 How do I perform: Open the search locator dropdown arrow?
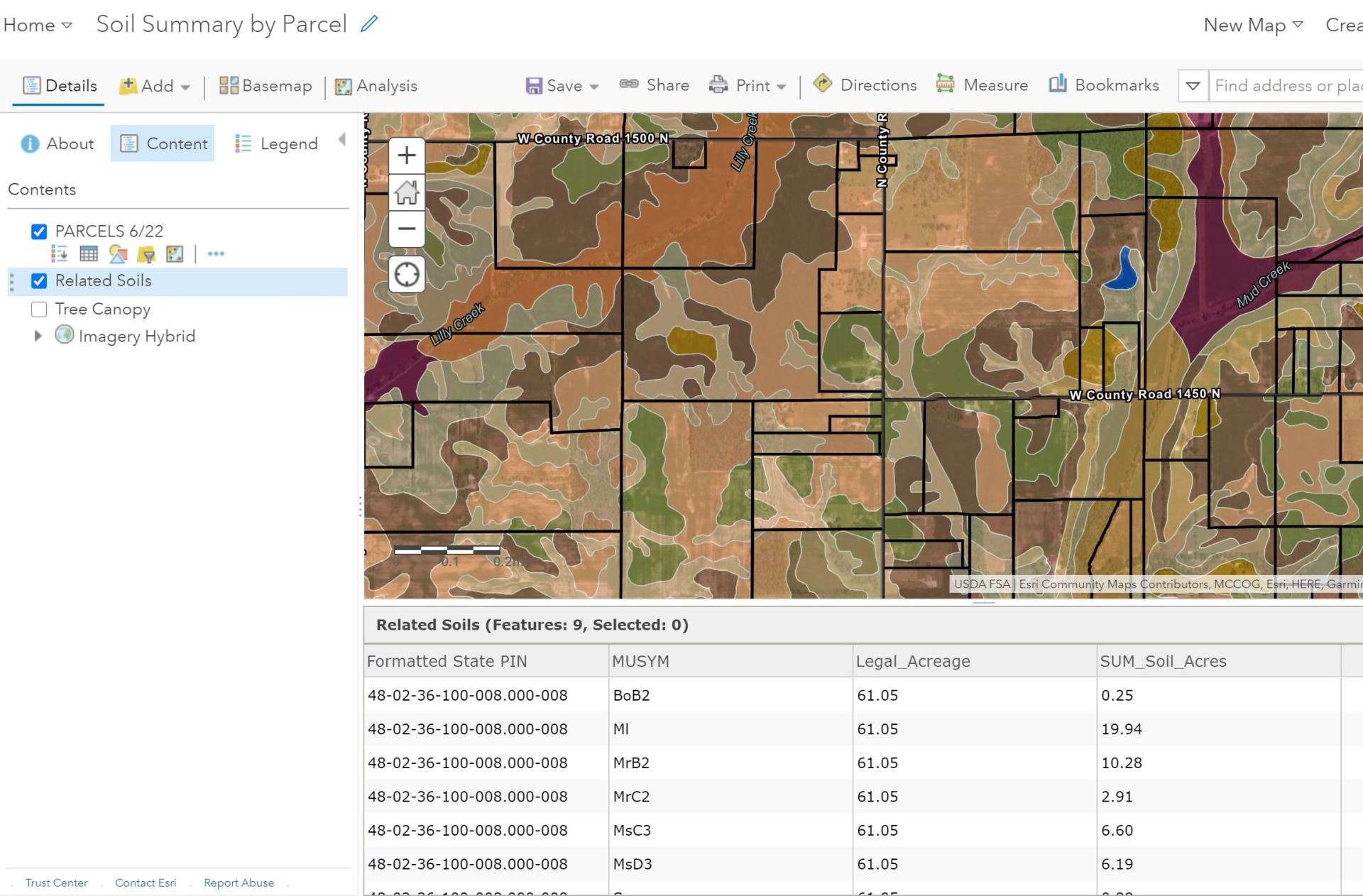pos(1193,86)
